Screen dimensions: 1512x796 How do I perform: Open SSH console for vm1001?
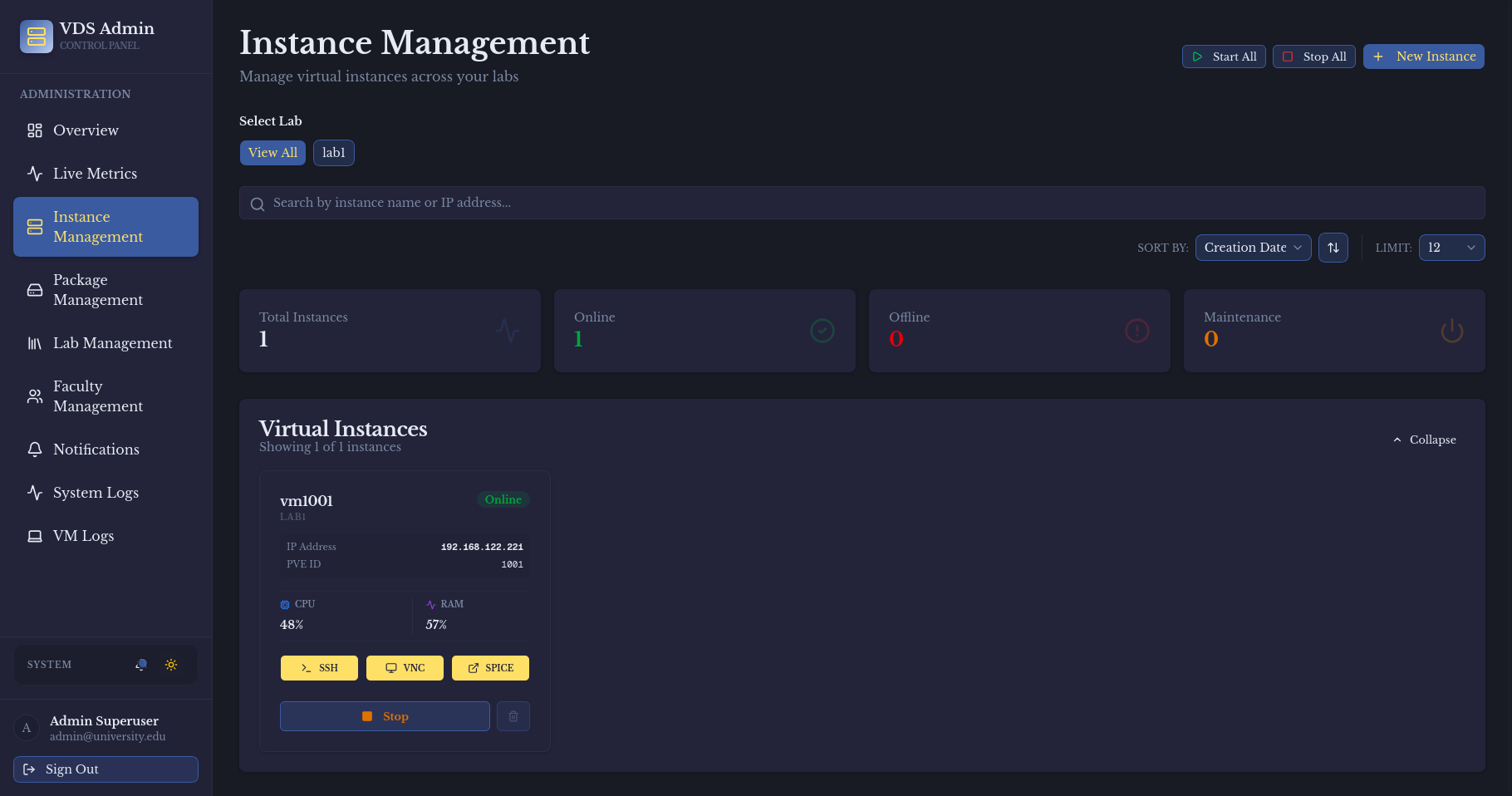point(319,668)
